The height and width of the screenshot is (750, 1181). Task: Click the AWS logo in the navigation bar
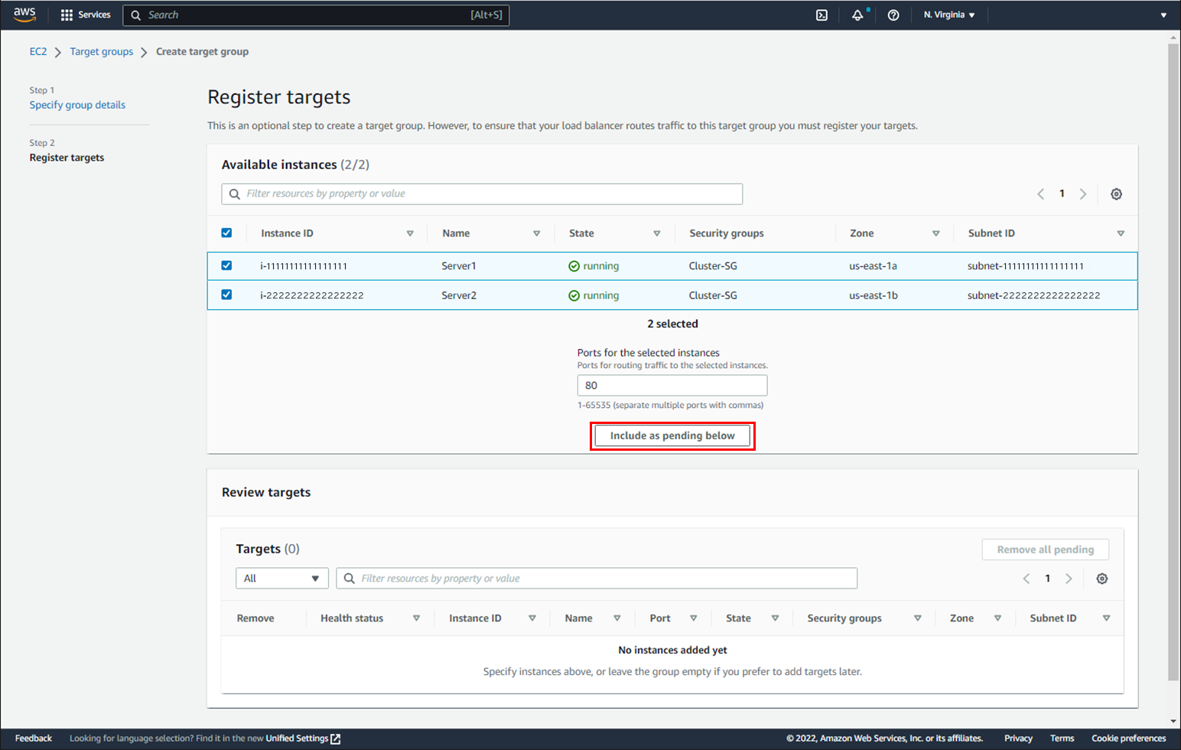[24, 14]
